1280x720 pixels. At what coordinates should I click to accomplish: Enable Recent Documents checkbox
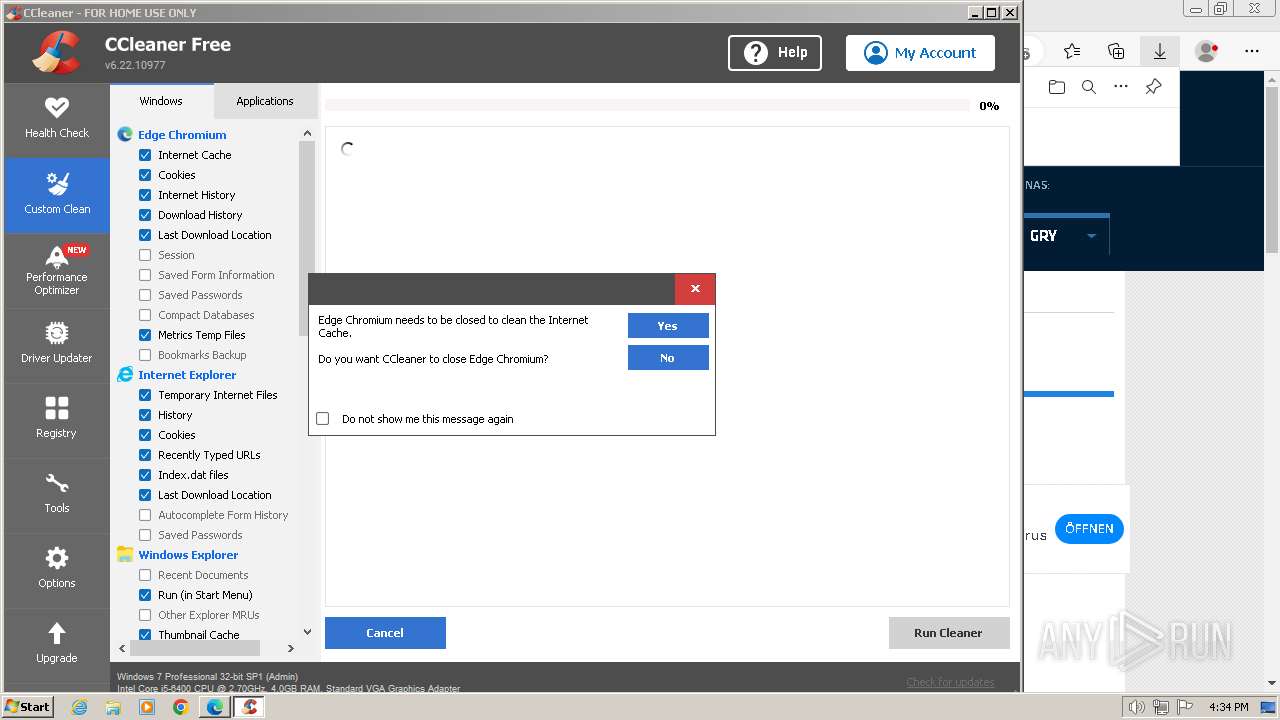[145, 575]
